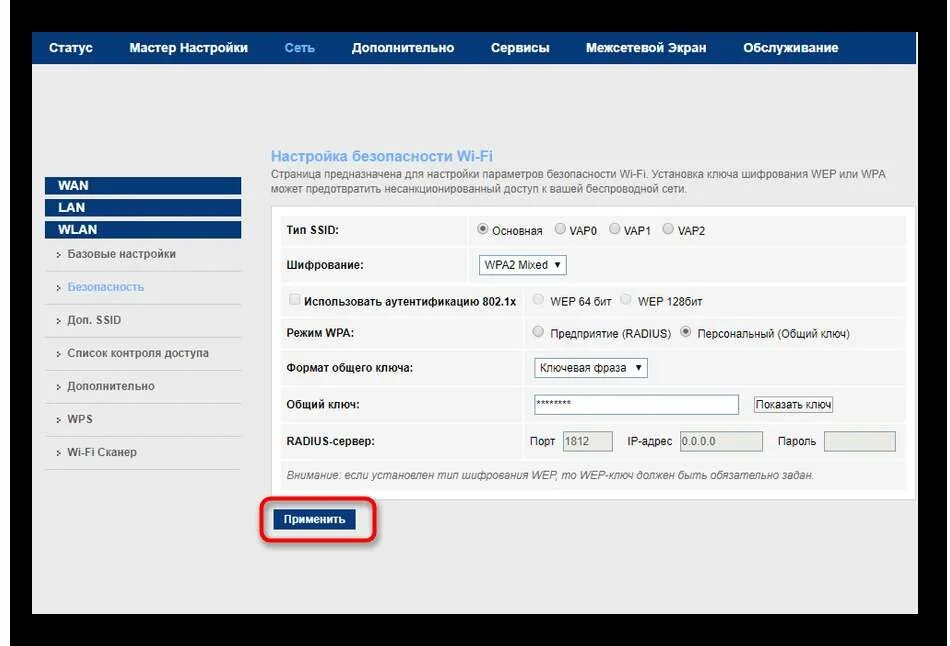Select VAP1 SSID type radio
950x646 pixels.
coord(614,229)
